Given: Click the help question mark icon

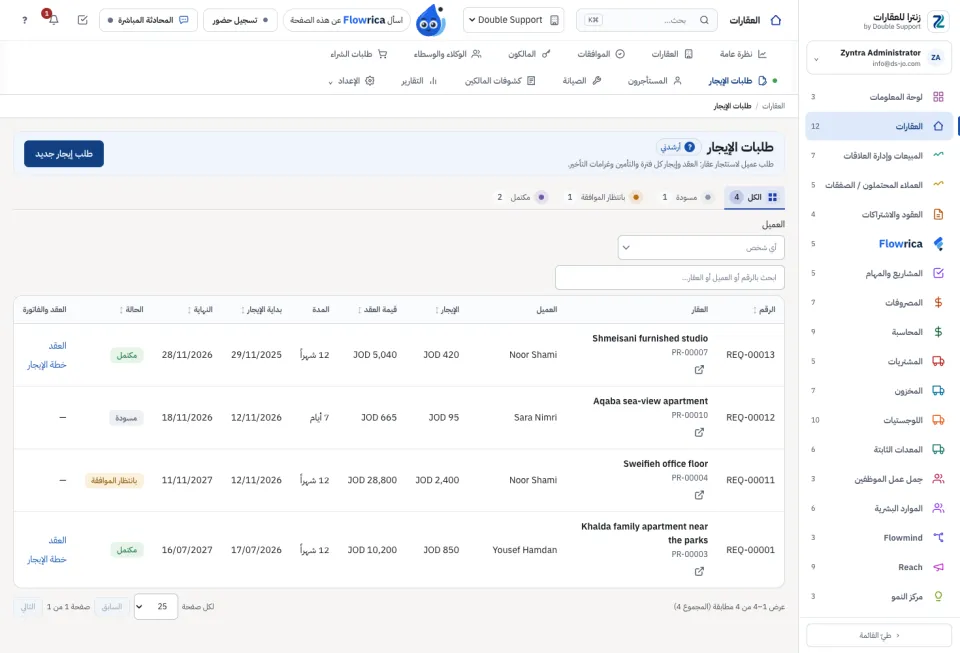Looking at the screenshot, I should tap(24, 20).
